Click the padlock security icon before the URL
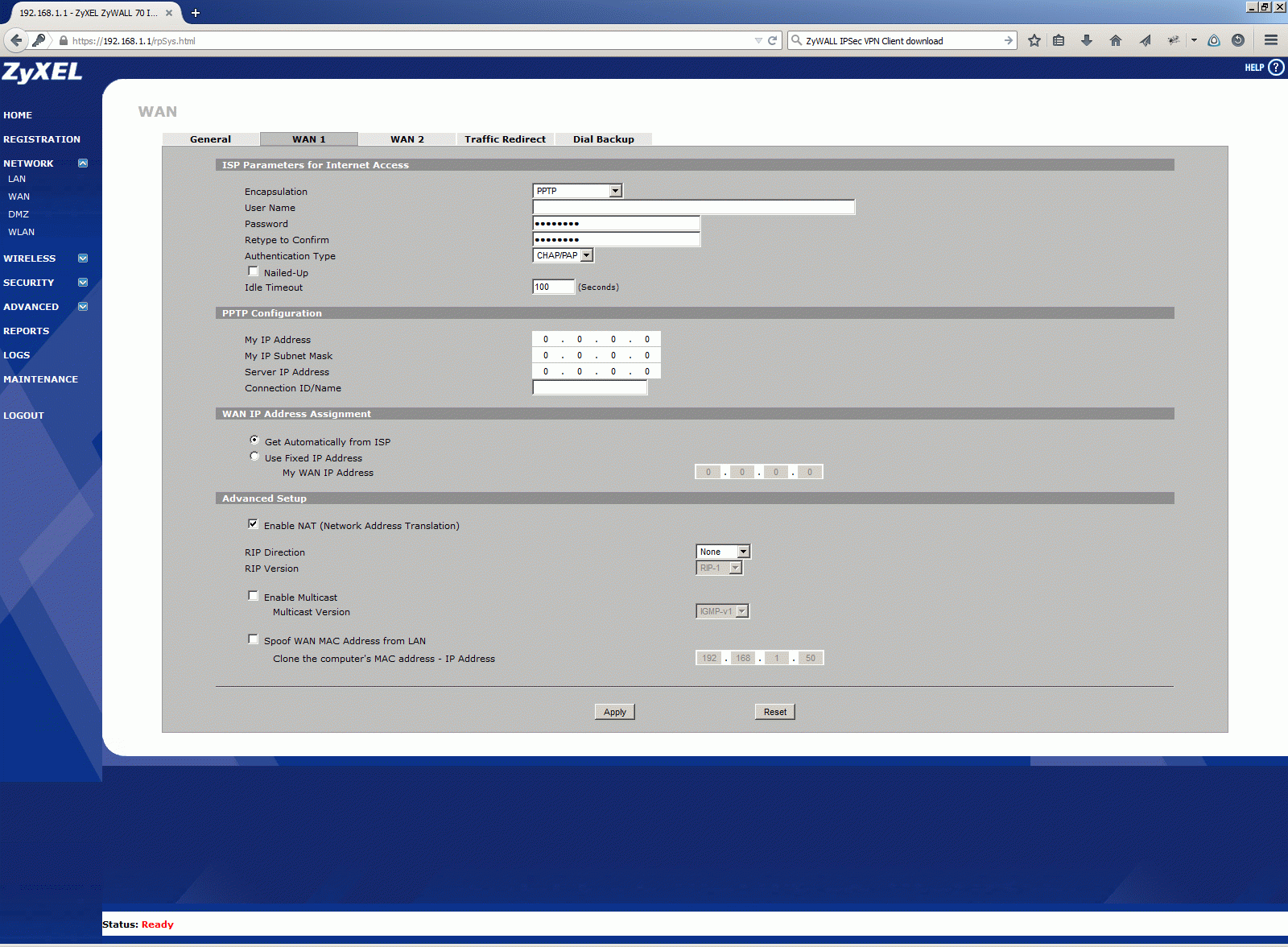1288x947 pixels. click(x=64, y=40)
